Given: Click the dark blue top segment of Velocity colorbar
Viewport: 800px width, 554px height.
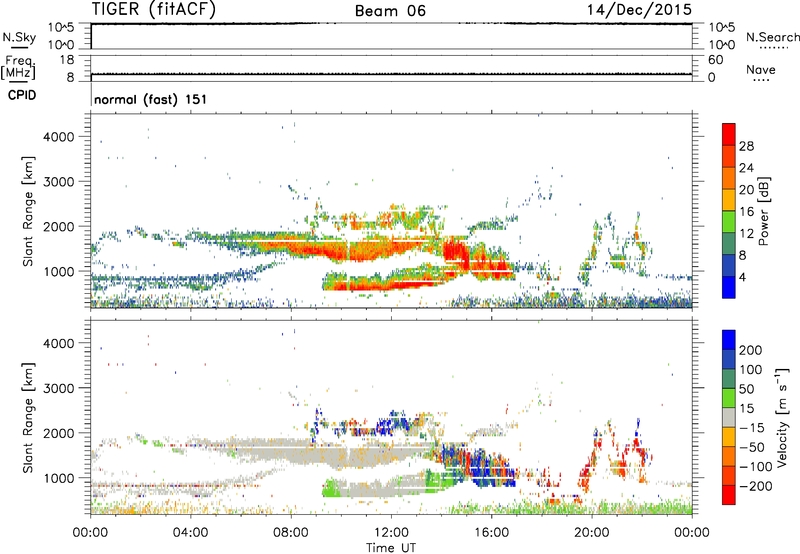Looking at the screenshot, I should pyautogui.click(x=729, y=340).
